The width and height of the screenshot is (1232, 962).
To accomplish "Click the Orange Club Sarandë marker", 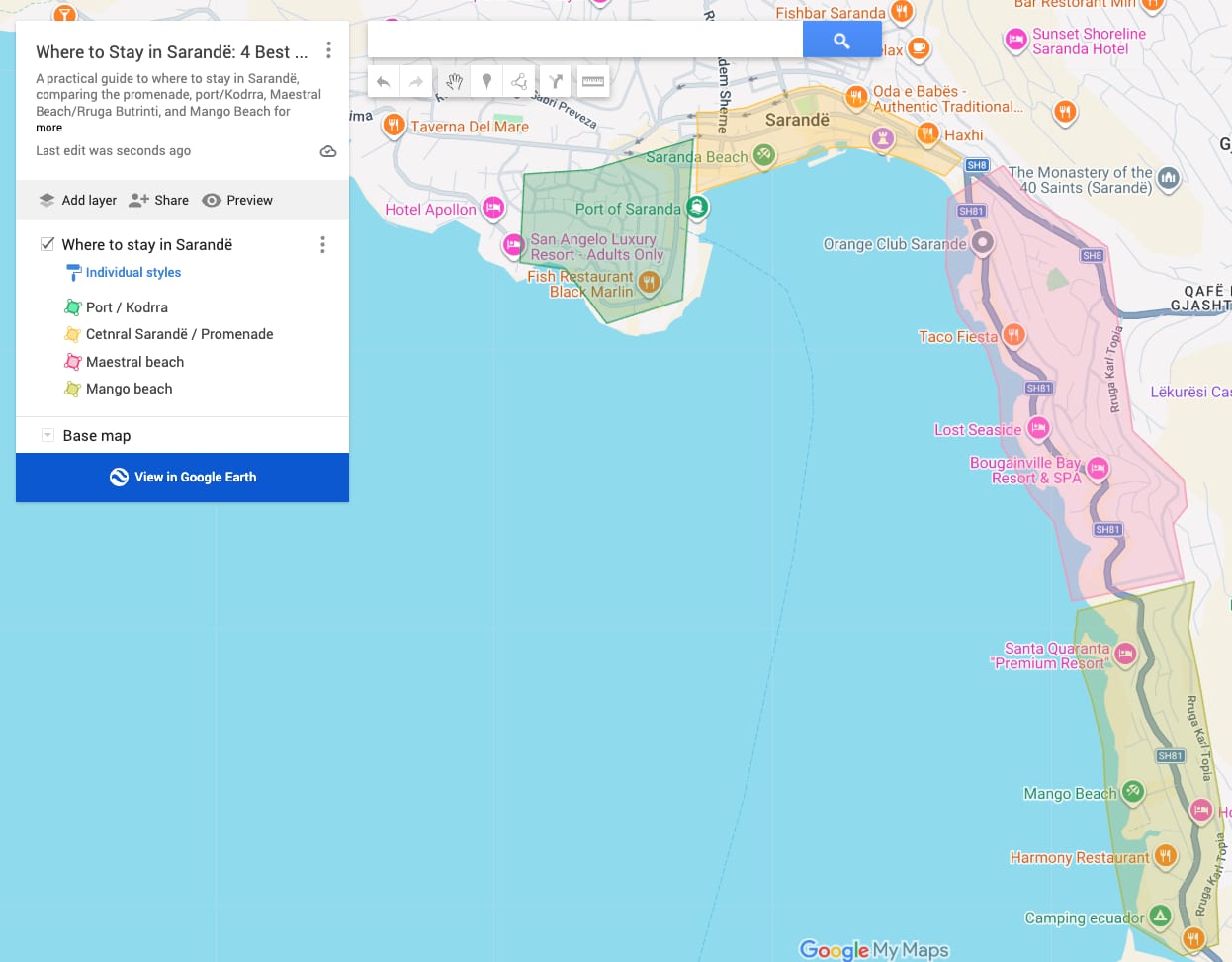I will pos(982,242).
